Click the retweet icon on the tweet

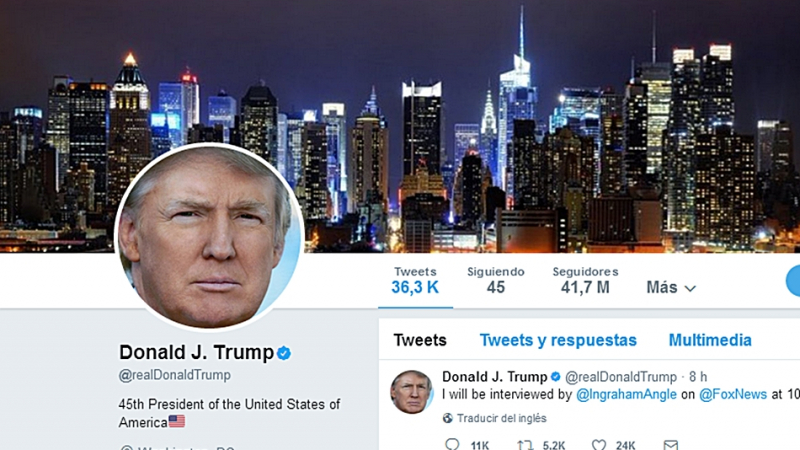[524, 445]
